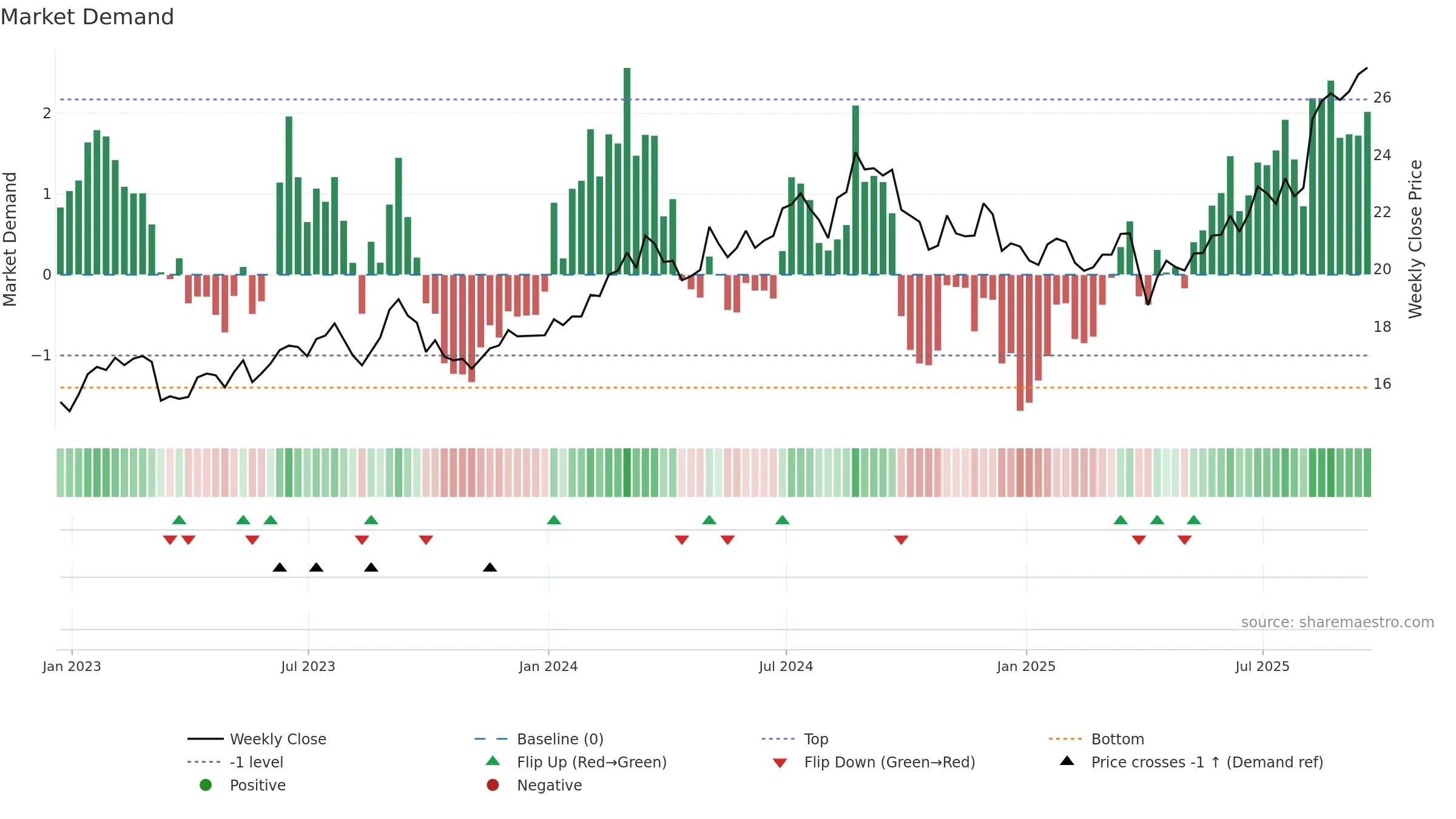This screenshot has width=1456, height=819.
Task: Click the right-axis price label 26
Action: pyautogui.click(x=1383, y=98)
